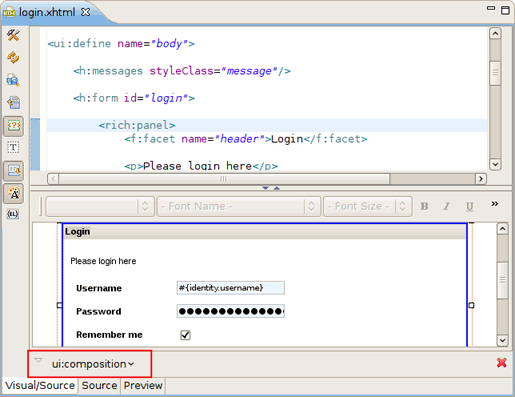515x397 pixels.
Task: Click the rotate editors orientation icon
Action: pos(13,103)
